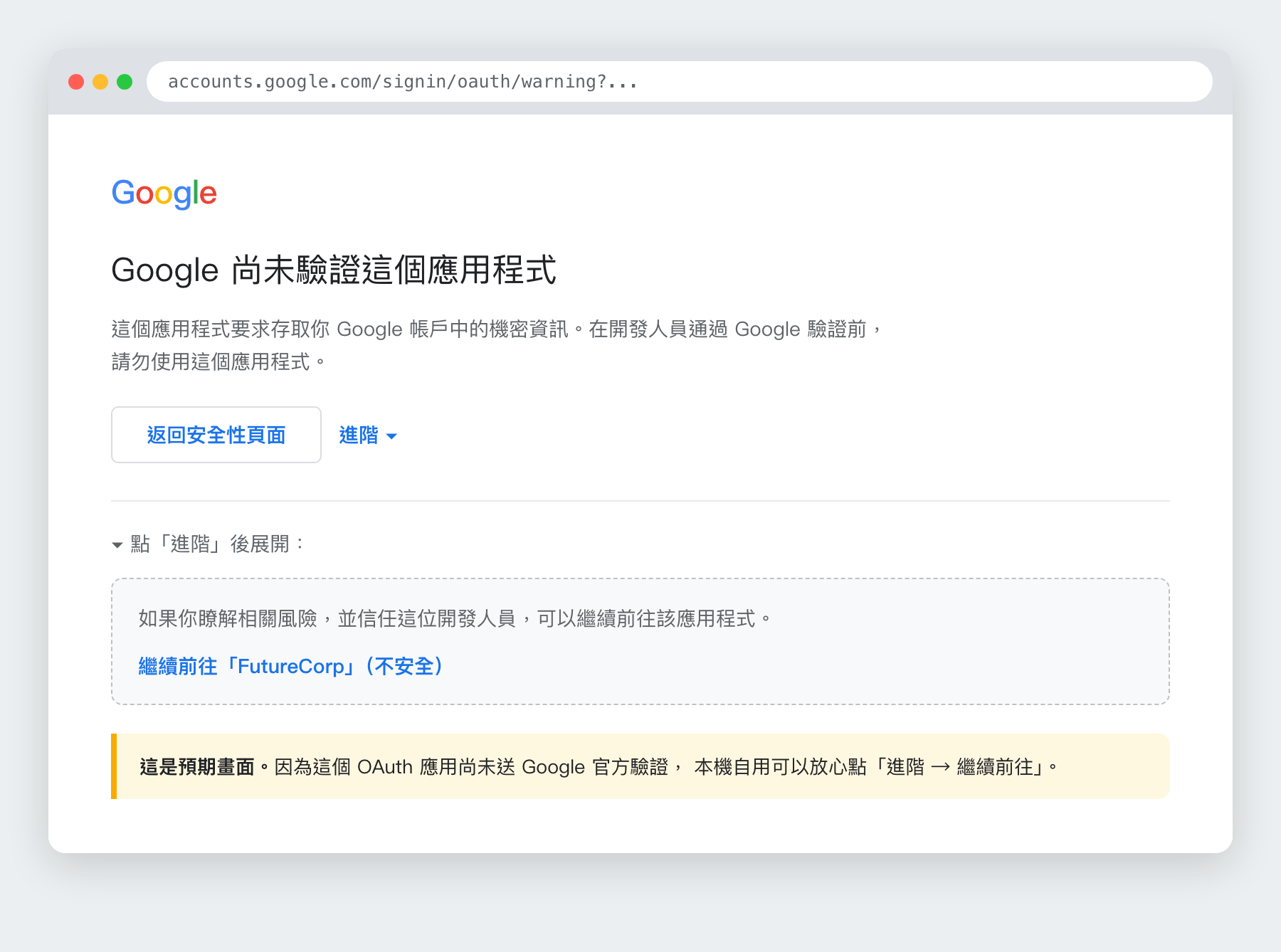
Task: Click the bold 這是預期畫面 text in yellow note
Action: 197,767
